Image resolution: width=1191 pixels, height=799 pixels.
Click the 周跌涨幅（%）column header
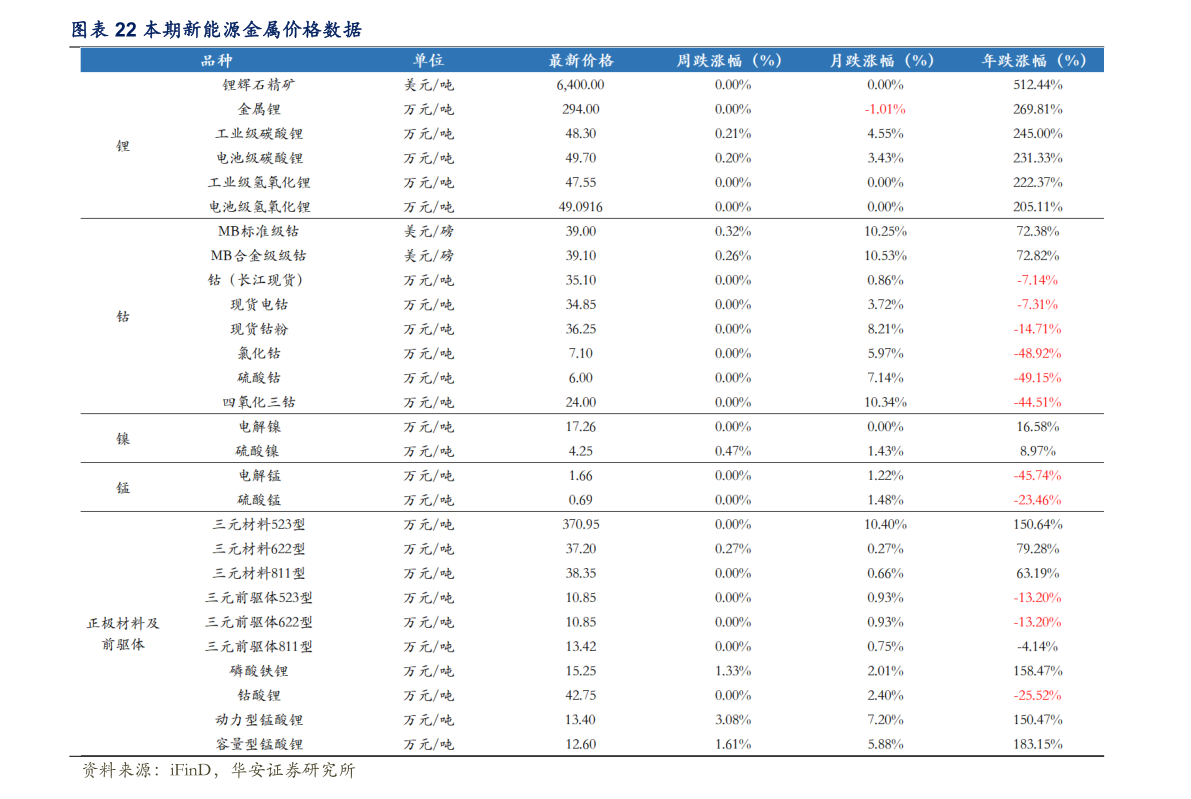coord(732,60)
